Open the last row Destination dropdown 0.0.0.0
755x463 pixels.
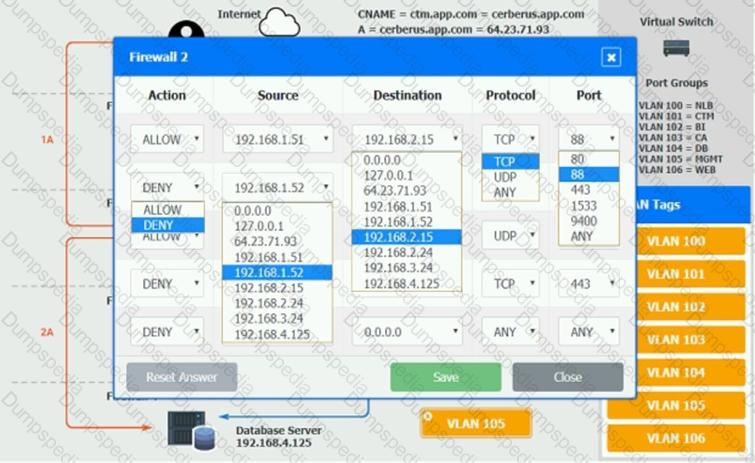click(406, 332)
